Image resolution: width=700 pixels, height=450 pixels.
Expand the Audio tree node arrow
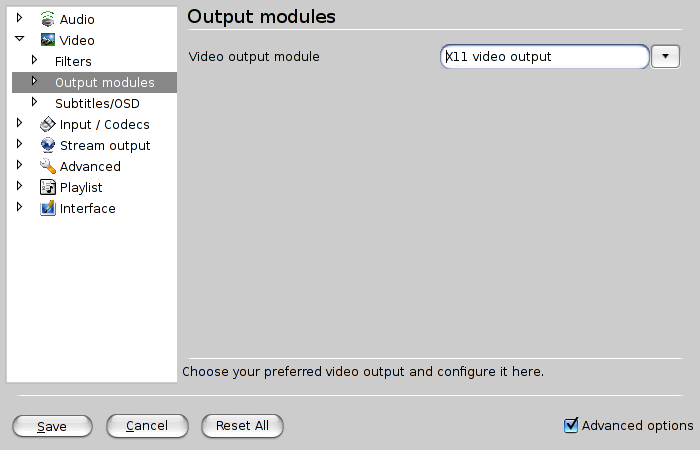tap(19, 18)
